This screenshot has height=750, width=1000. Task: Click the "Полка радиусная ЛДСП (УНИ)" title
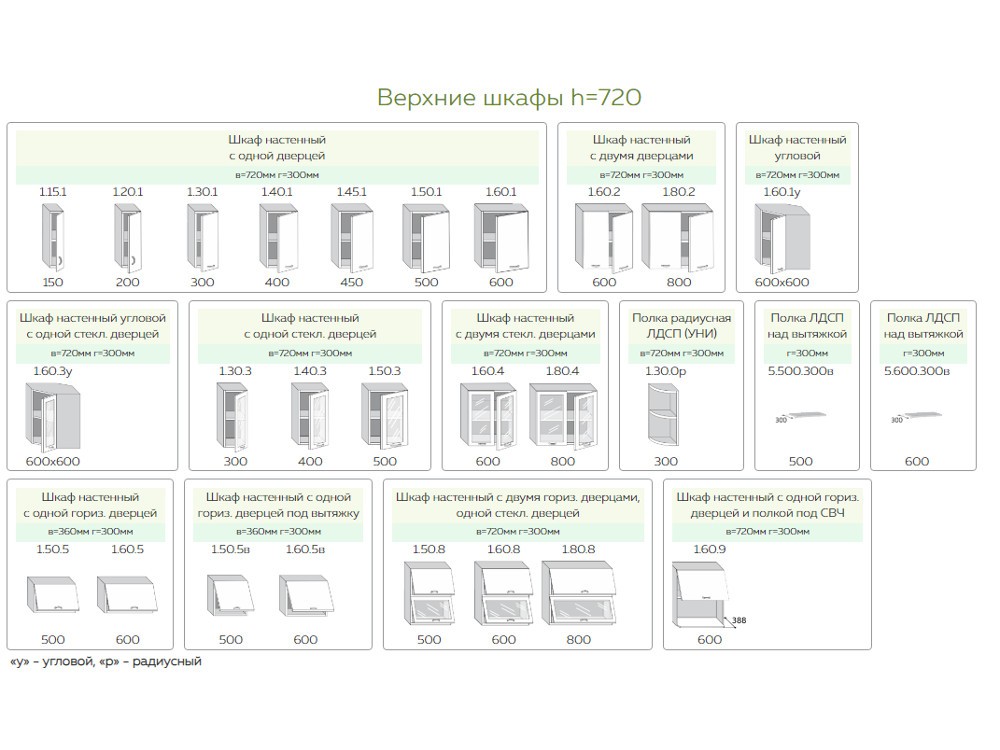(x=681, y=326)
